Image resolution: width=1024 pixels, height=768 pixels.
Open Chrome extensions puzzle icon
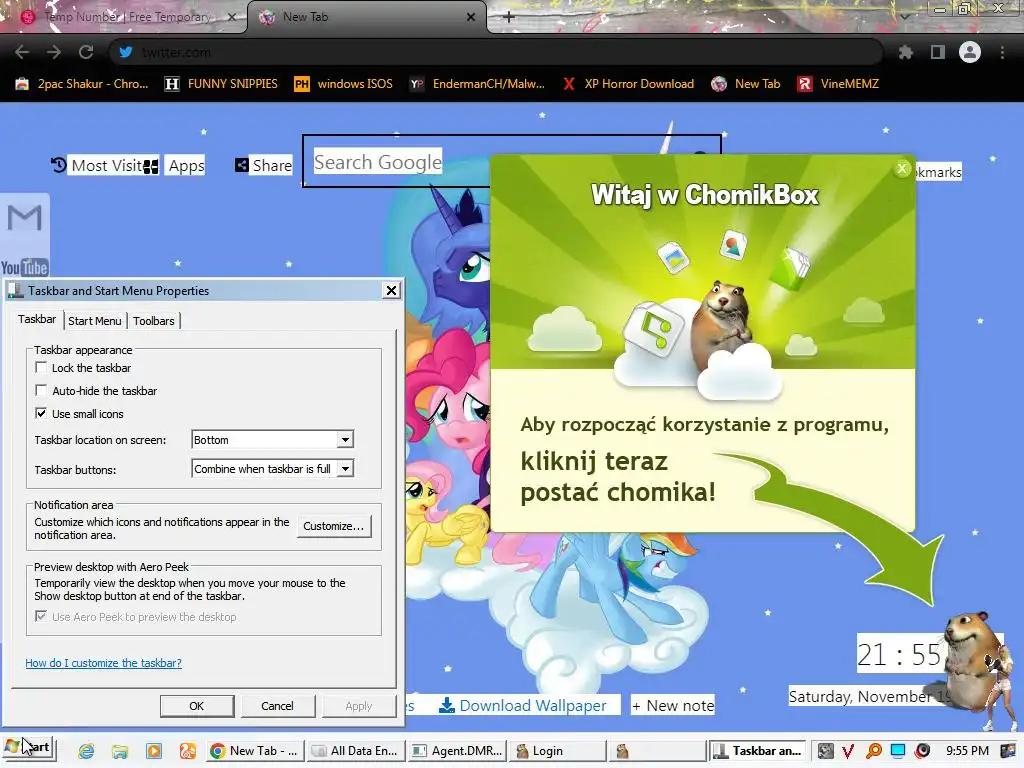click(905, 52)
